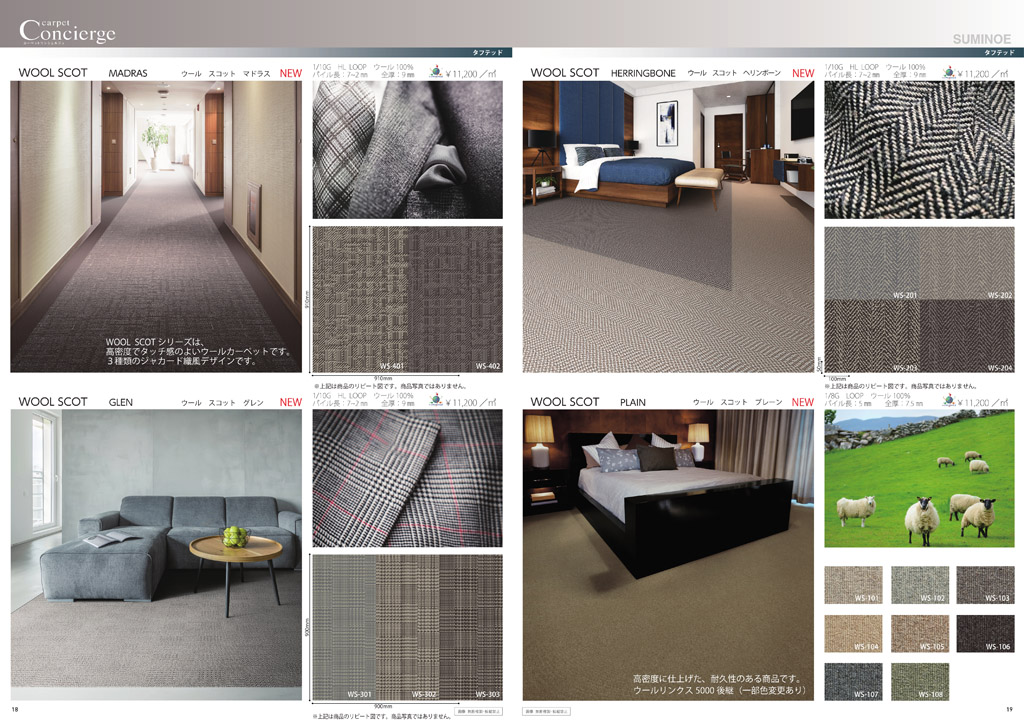Image resolution: width=1024 pixels, height=724 pixels.
Task: Click the MADRAS product title
Action: point(128,73)
